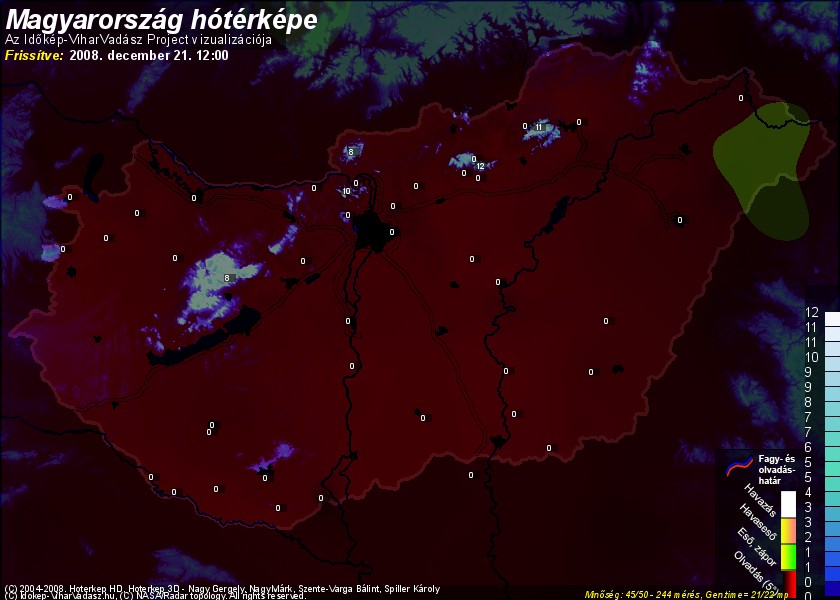This screenshot has height=600, width=840.
Task: Click the top 12 label on the depth scale
Action: pos(812,312)
